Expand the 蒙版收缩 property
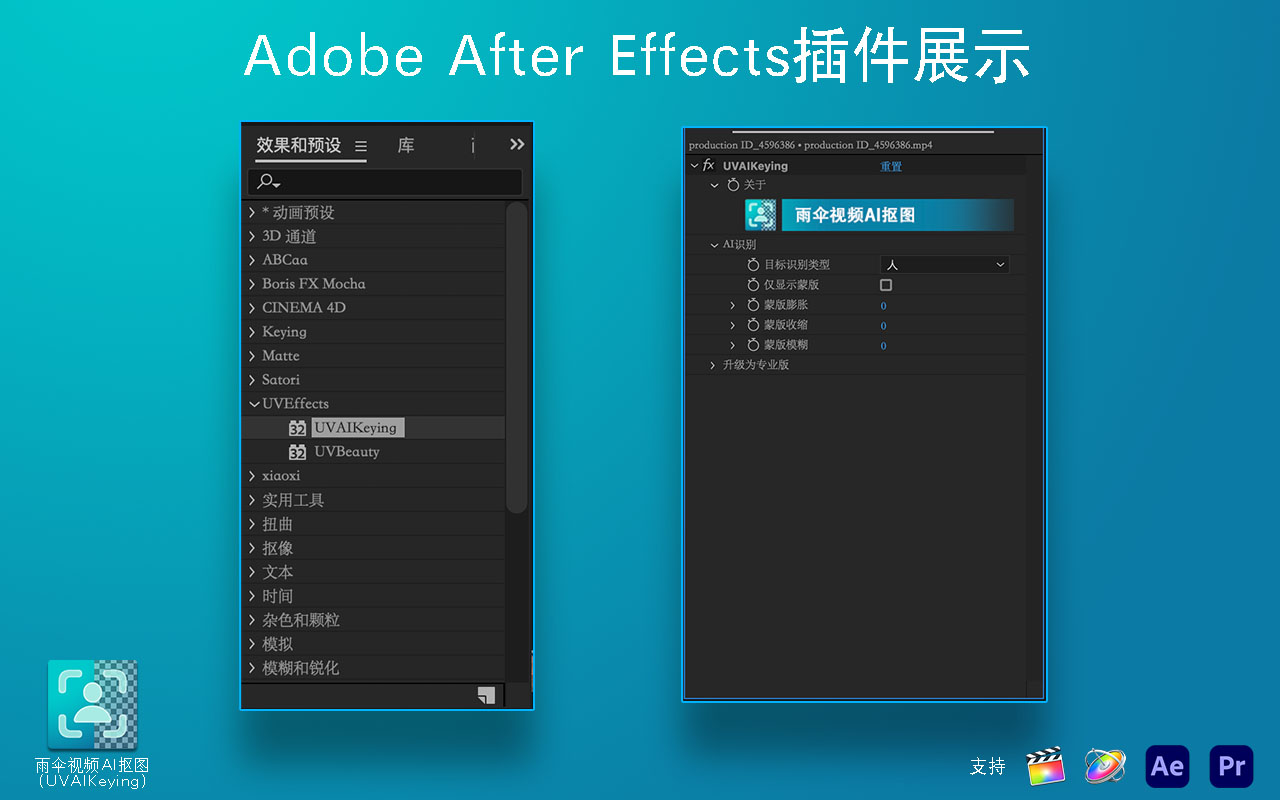 point(732,325)
